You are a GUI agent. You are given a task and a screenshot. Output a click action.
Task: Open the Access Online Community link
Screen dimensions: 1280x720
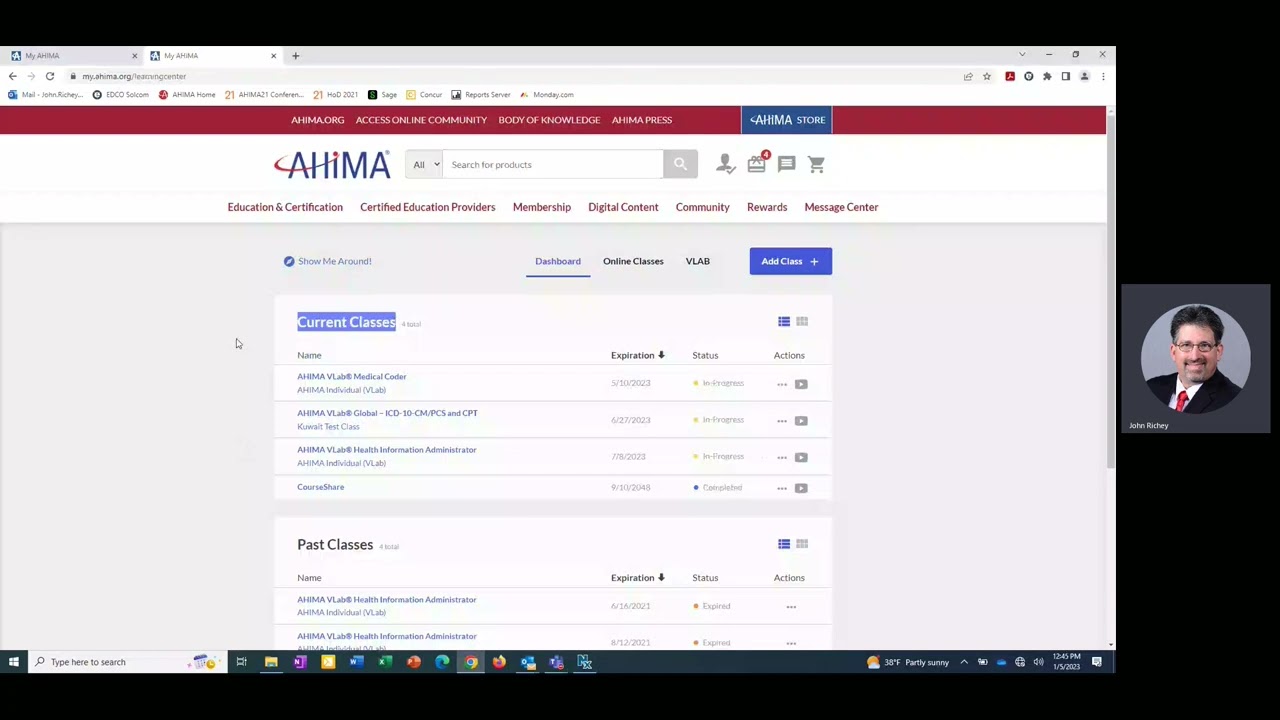coord(421,120)
